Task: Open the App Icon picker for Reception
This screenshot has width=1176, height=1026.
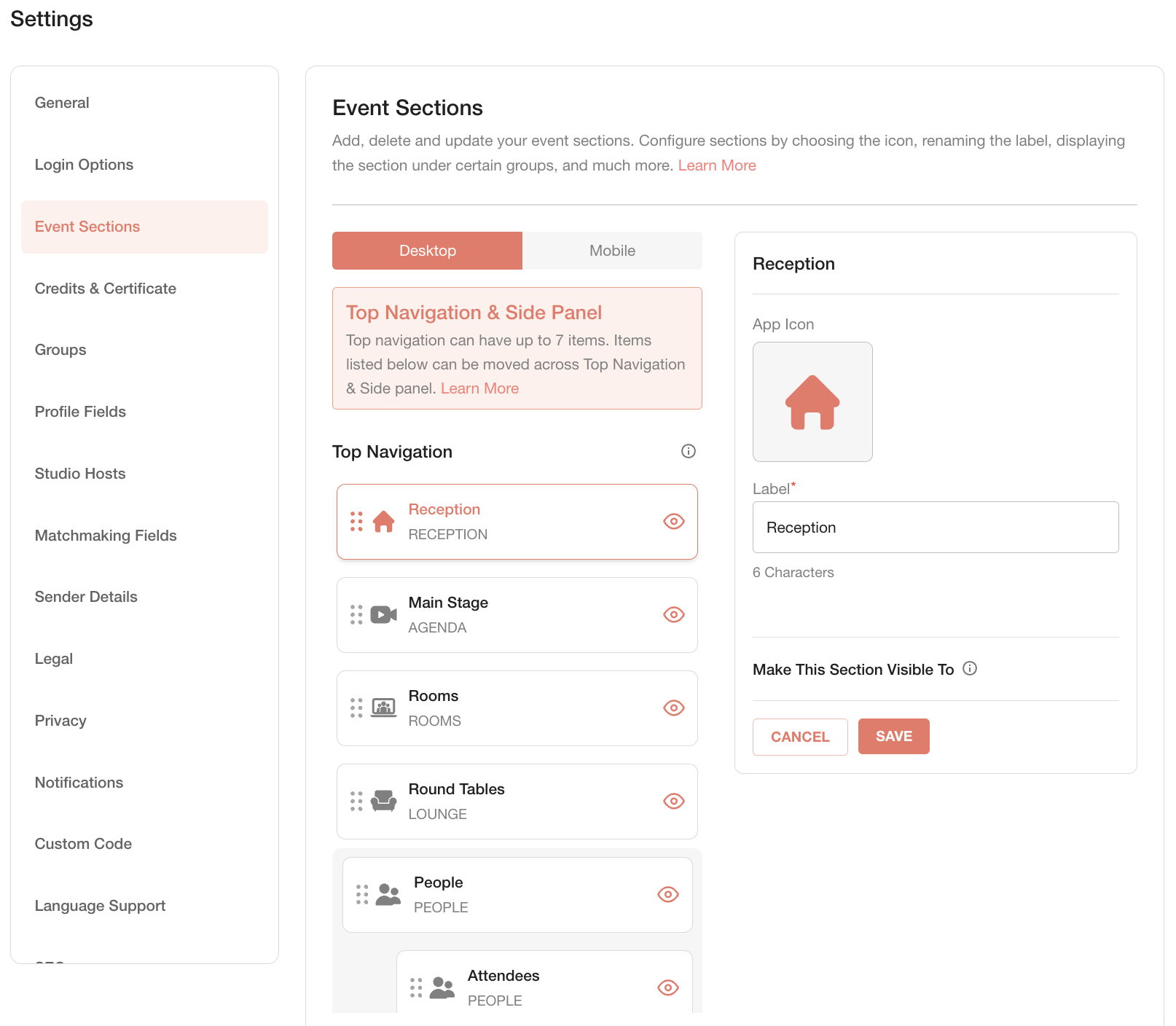Action: (x=812, y=402)
